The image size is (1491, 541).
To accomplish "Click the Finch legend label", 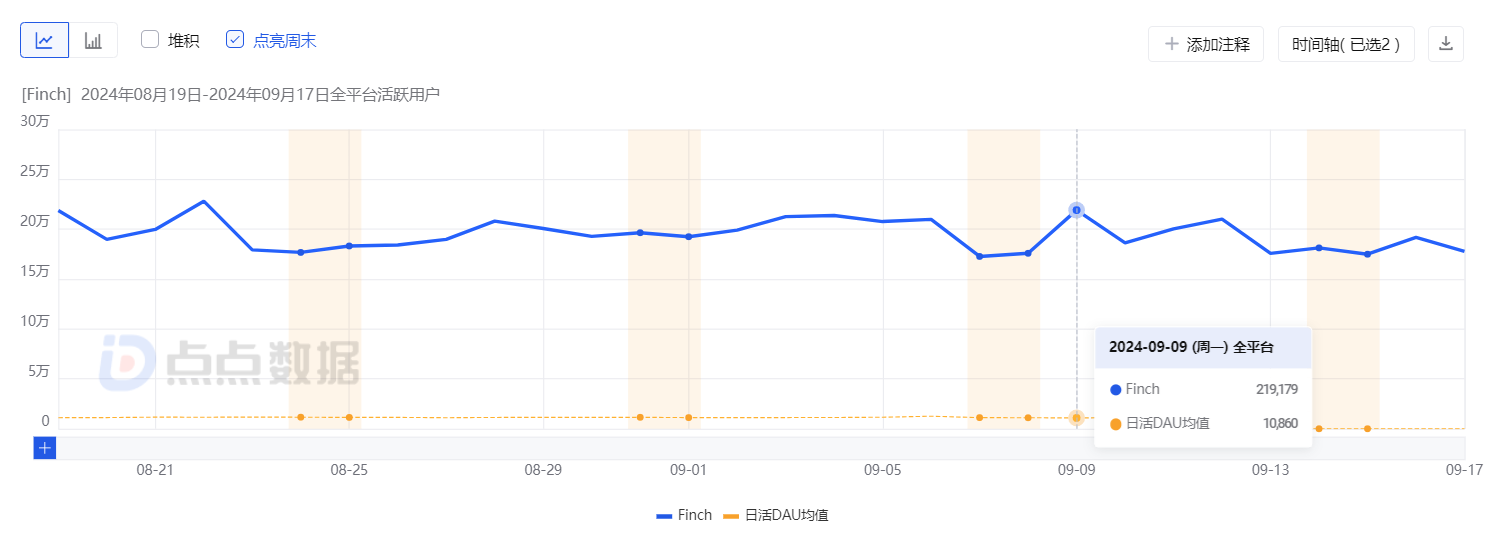I will tap(695, 515).
